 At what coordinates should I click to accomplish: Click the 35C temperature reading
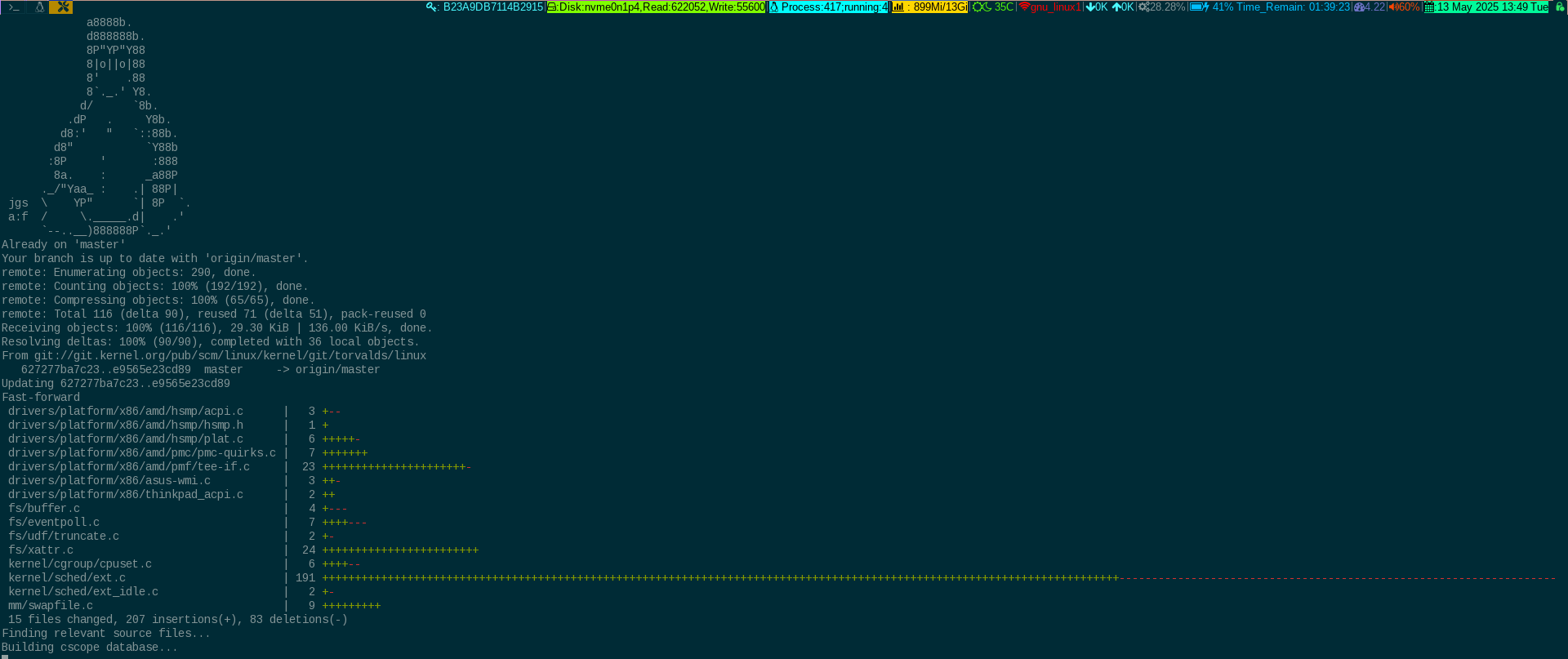tap(1004, 7)
